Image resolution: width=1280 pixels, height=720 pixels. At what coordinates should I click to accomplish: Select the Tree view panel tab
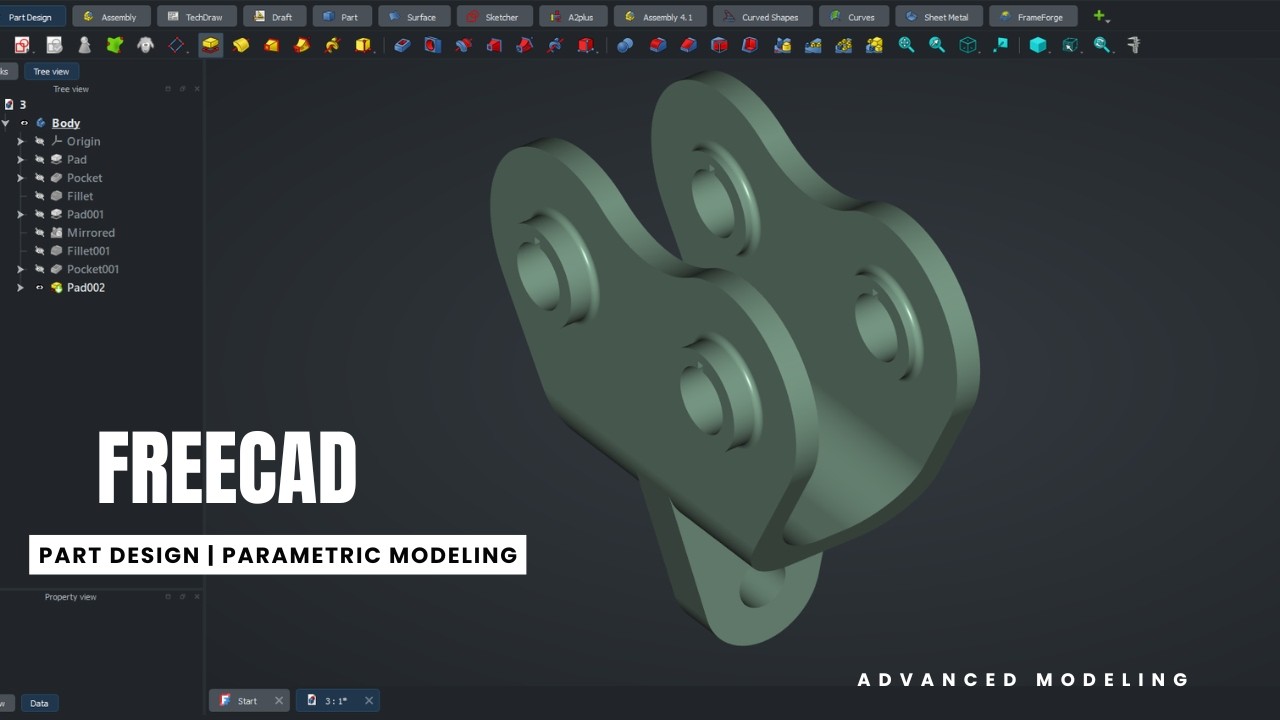(x=51, y=71)
